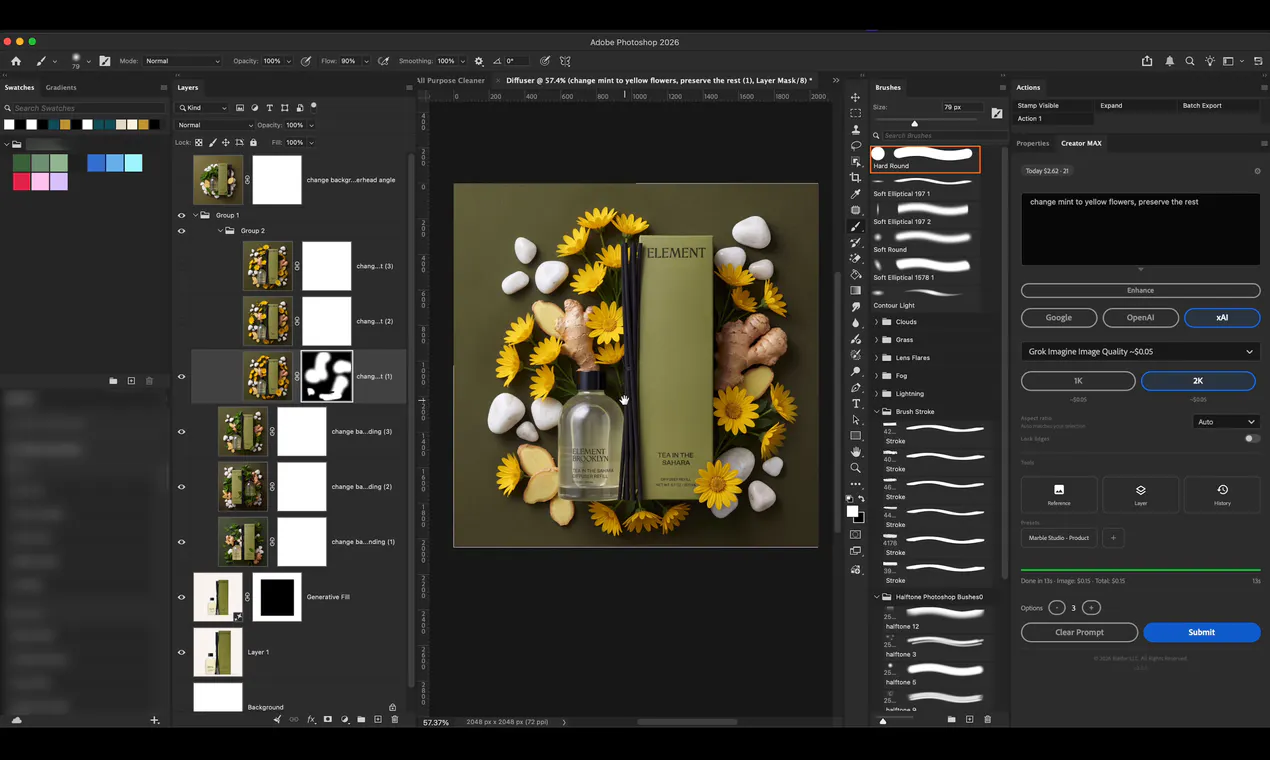Hide the Generative Fill layer
Screen dimensions: 1270x760
pyautogui.click(x=181, y=597)
